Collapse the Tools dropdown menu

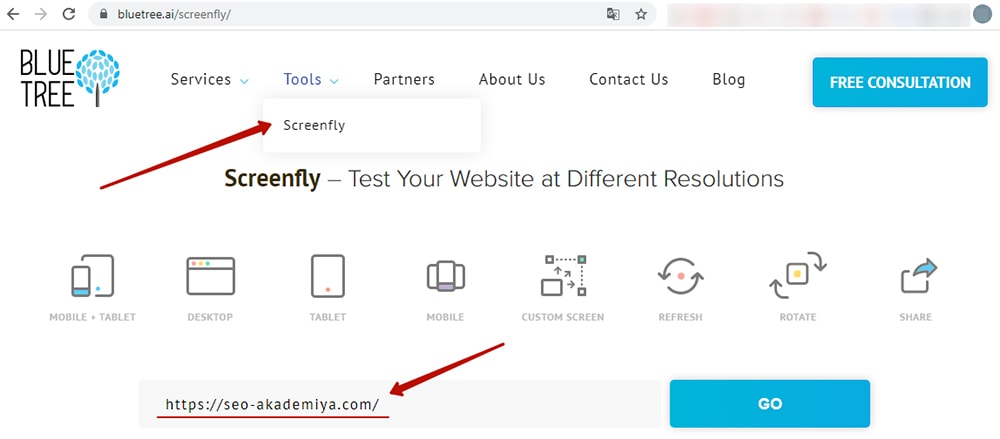point(311,80)
